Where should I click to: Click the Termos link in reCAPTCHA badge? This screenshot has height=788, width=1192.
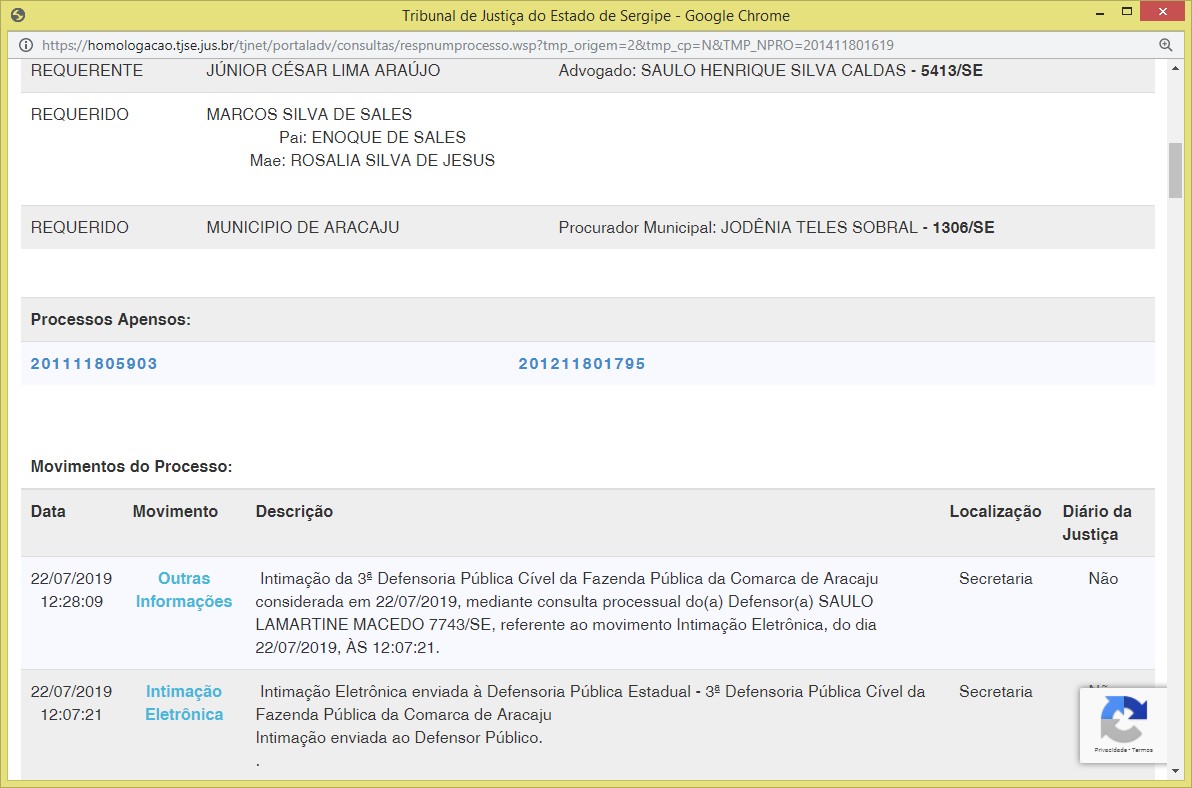1142,750
